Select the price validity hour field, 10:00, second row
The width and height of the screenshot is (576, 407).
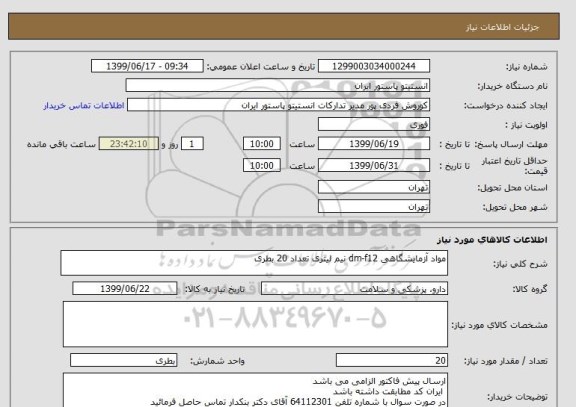coord(262,166)
